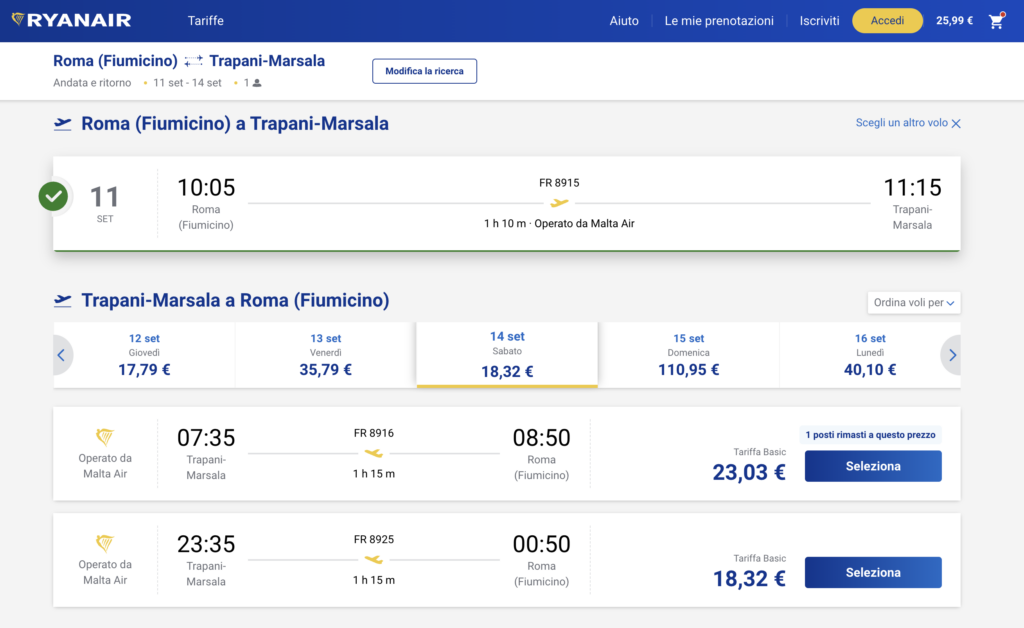Click the harp logo on the 07:35 flight
This screenshot has width=1024, height=628.
point(104,436)
